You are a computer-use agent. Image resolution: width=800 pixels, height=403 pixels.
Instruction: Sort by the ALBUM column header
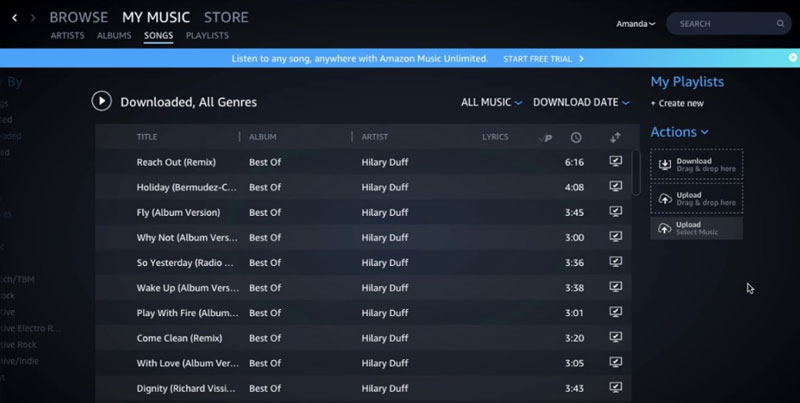click(263, 137)
